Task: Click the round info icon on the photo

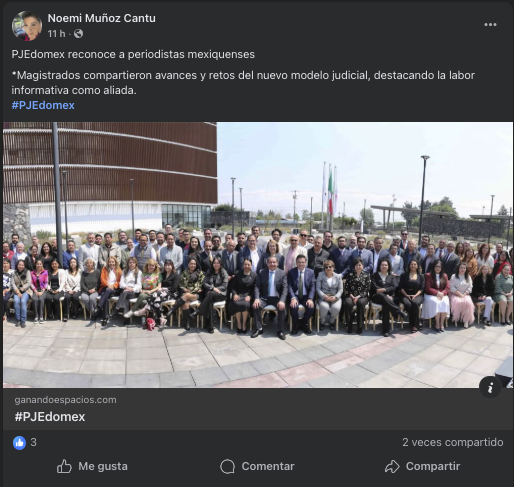Action: (x=490, y=387)
